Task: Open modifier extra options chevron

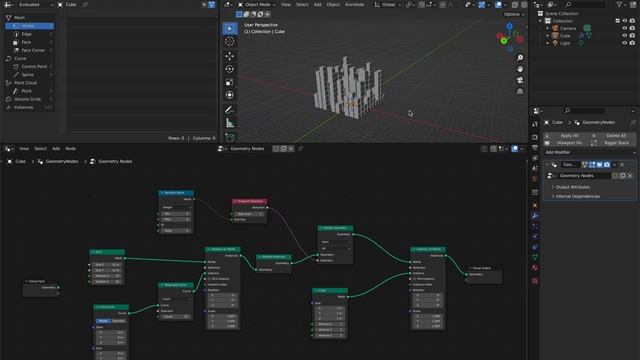Action: [x=614, y=164]
